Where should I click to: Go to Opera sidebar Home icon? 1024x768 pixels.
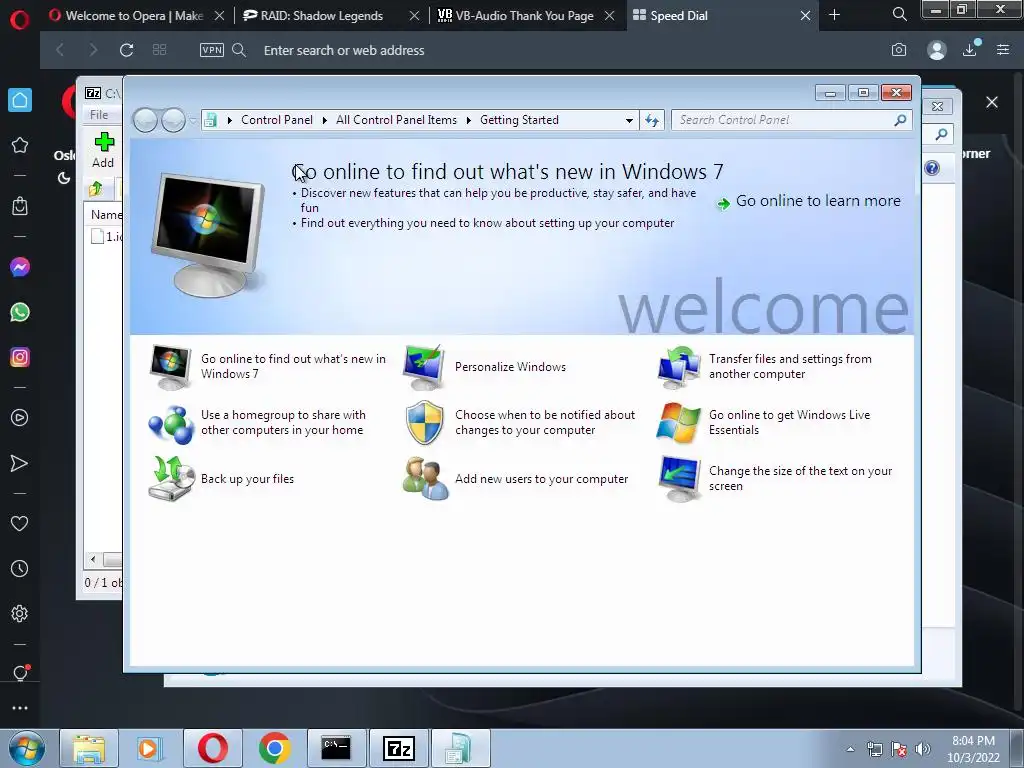coord(20,100)
